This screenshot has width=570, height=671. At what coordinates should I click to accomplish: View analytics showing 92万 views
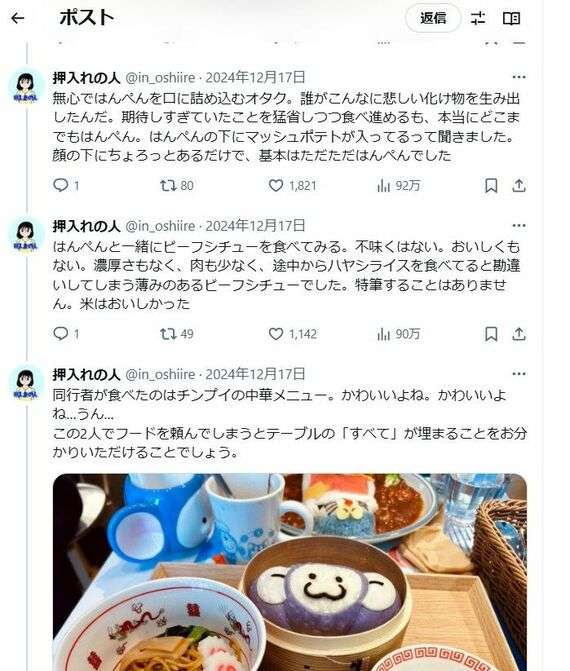pyautogui.click(x=398, y=185)
